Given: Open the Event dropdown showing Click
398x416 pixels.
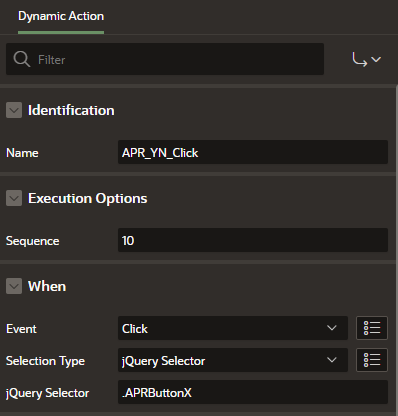Looking at the screenshot, I should click(233, 328).
